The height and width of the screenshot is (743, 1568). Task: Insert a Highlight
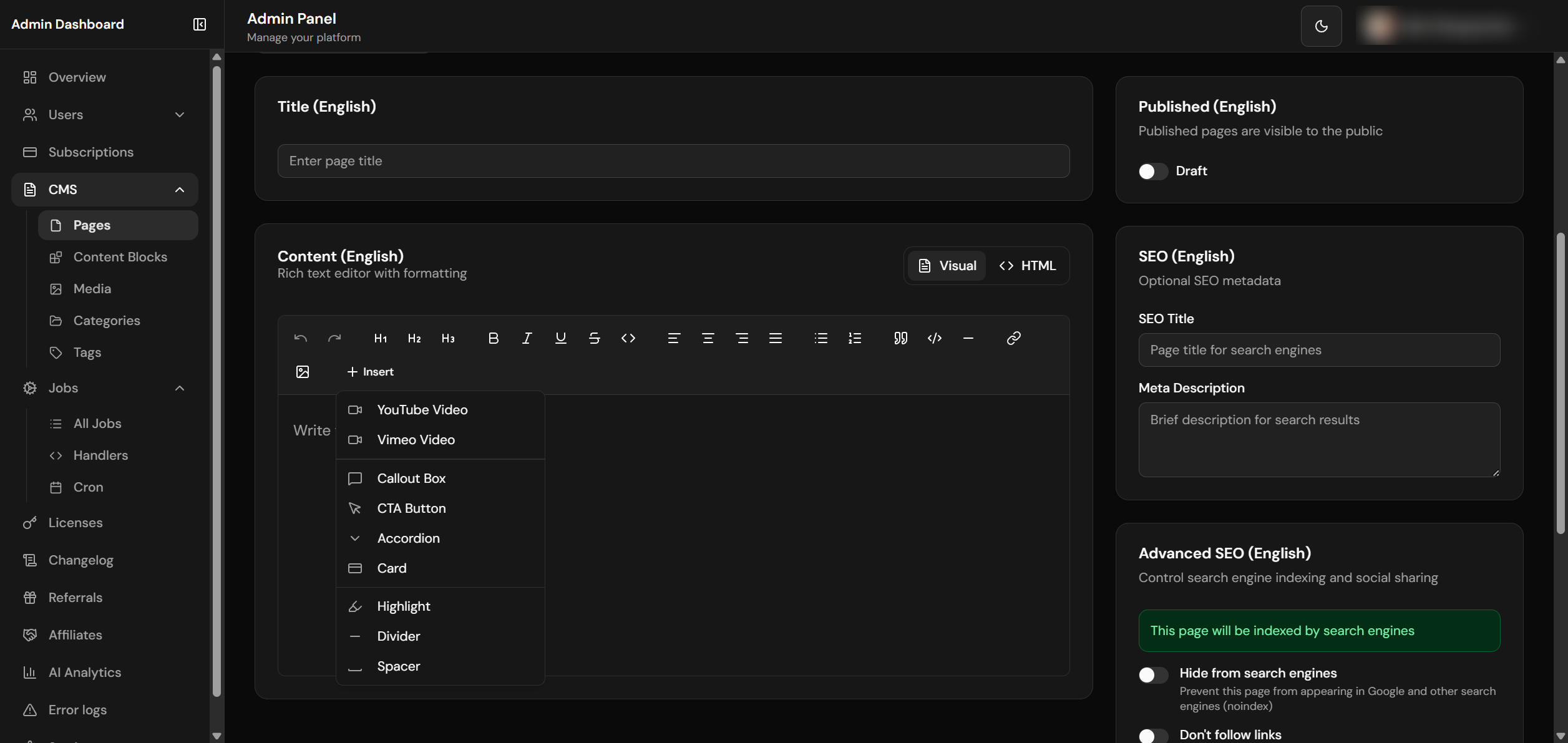tap(441, 606)
